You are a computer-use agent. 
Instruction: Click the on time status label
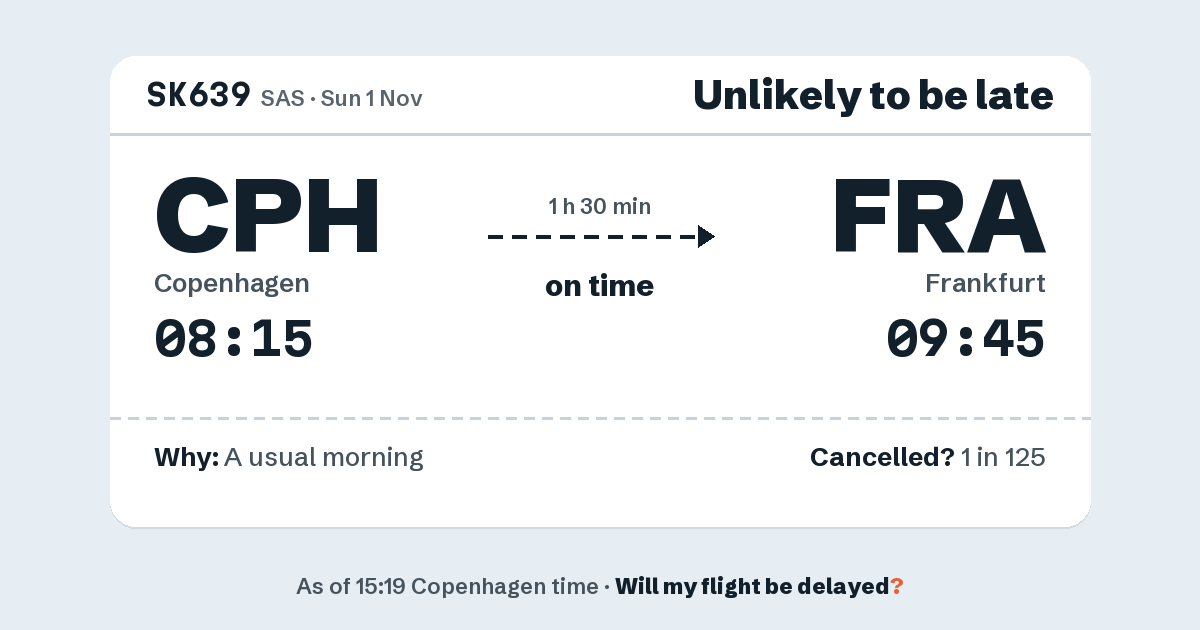click(x=600, y=286)
